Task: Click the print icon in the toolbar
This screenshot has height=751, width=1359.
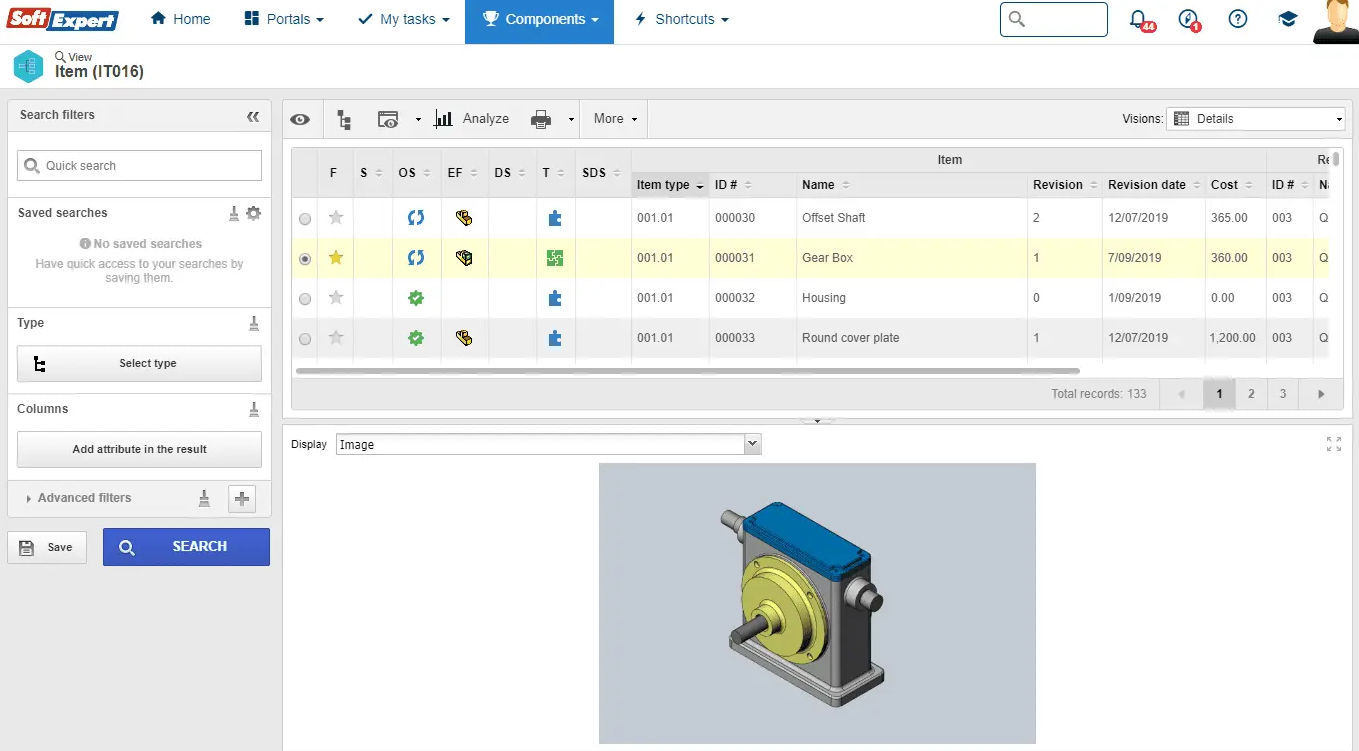Action: click(539, 119)
